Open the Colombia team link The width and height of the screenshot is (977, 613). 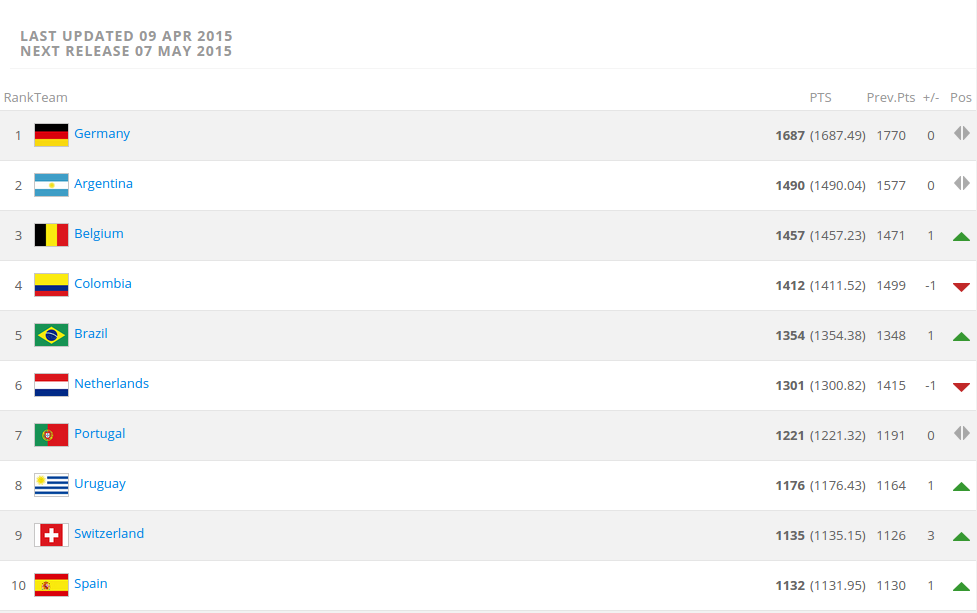(103, 283)
